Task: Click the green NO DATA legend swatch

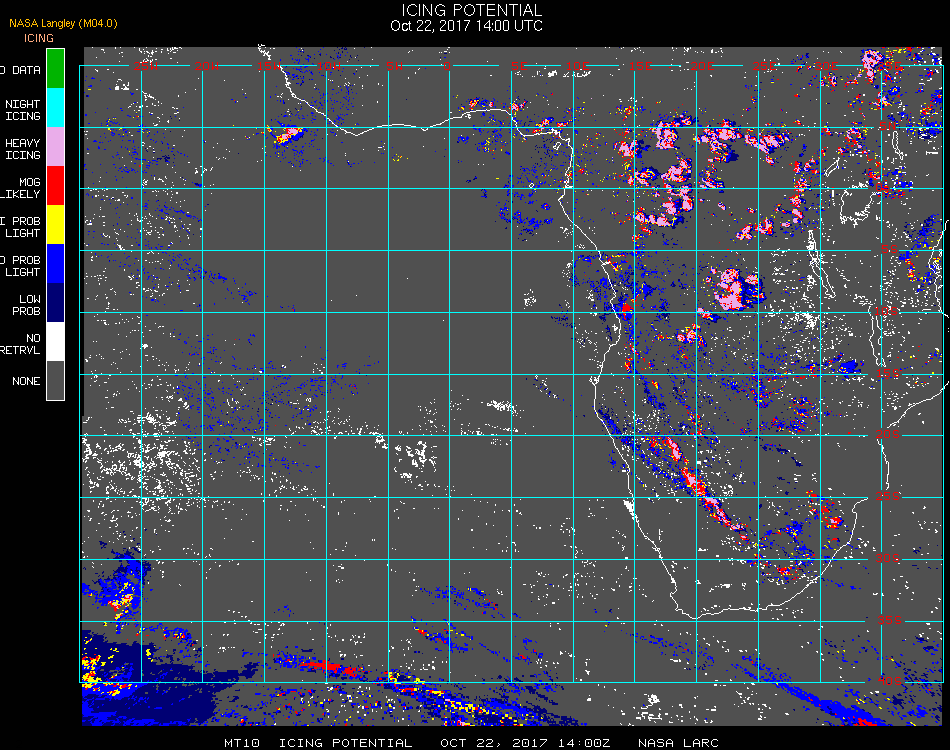Action: coord(55,68)
